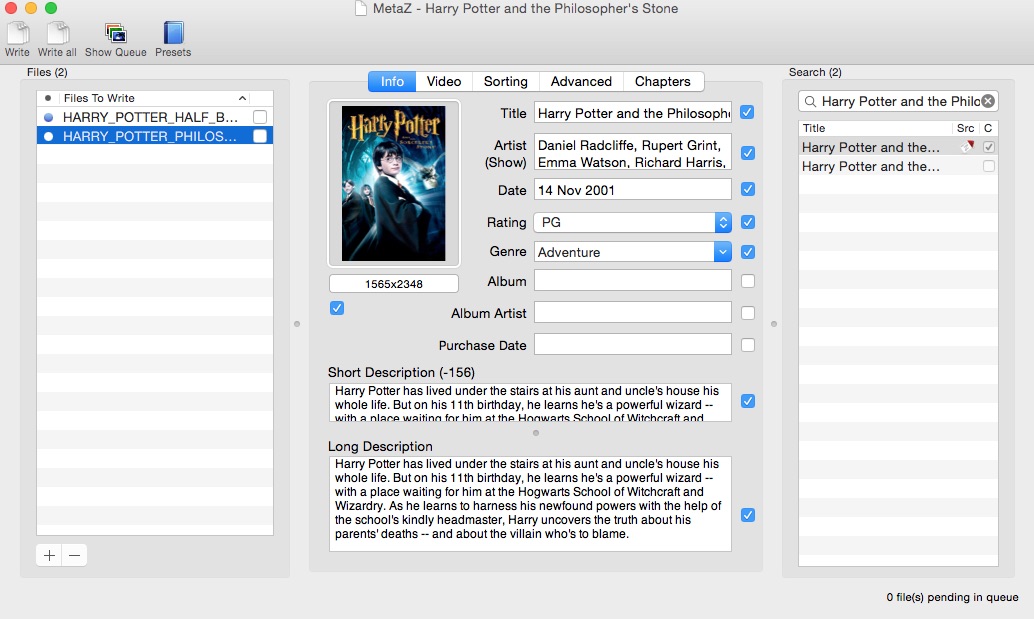Viewport: 1034px width, 619px height.
Task: Remove a file with the minus button
Action: 75,555
